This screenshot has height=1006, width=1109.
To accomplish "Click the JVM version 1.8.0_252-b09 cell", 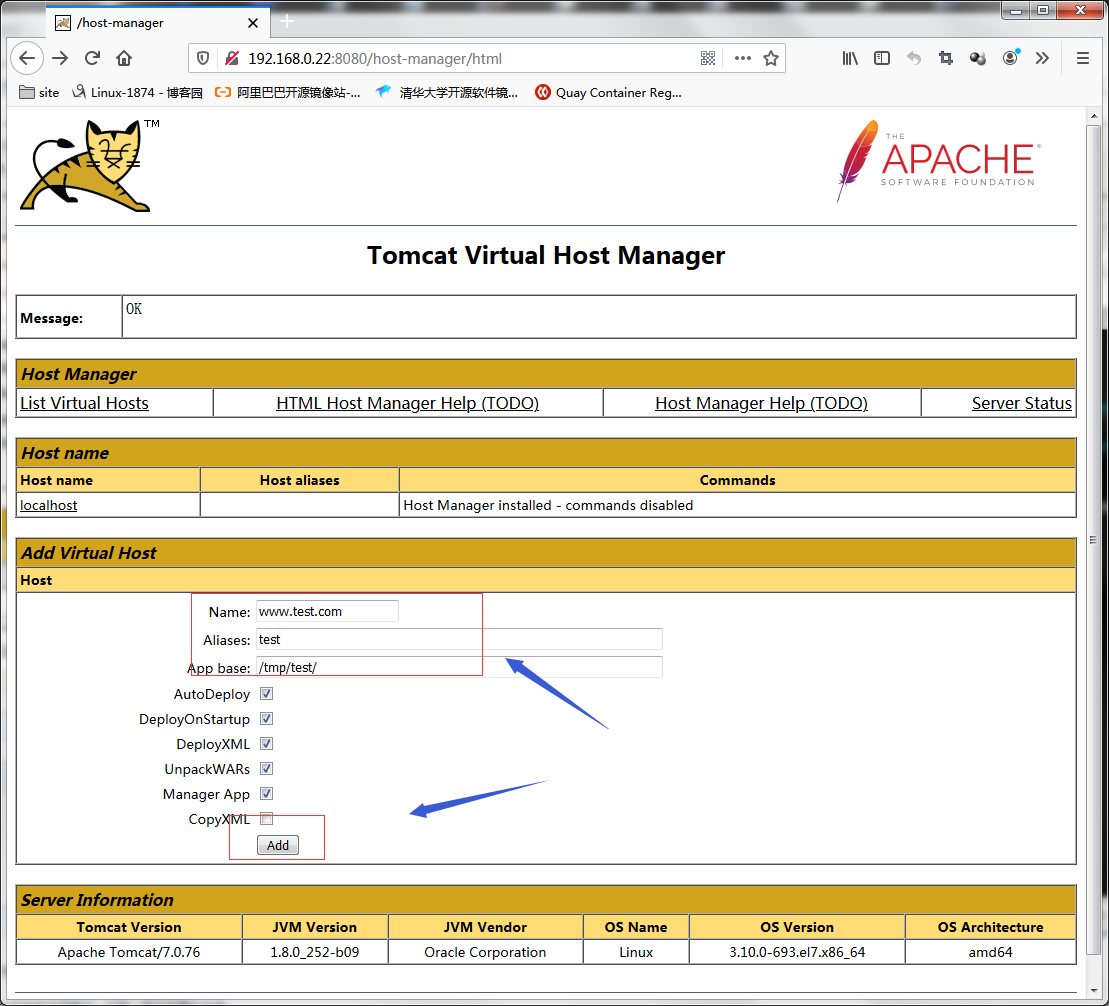I will click(315, 952).
